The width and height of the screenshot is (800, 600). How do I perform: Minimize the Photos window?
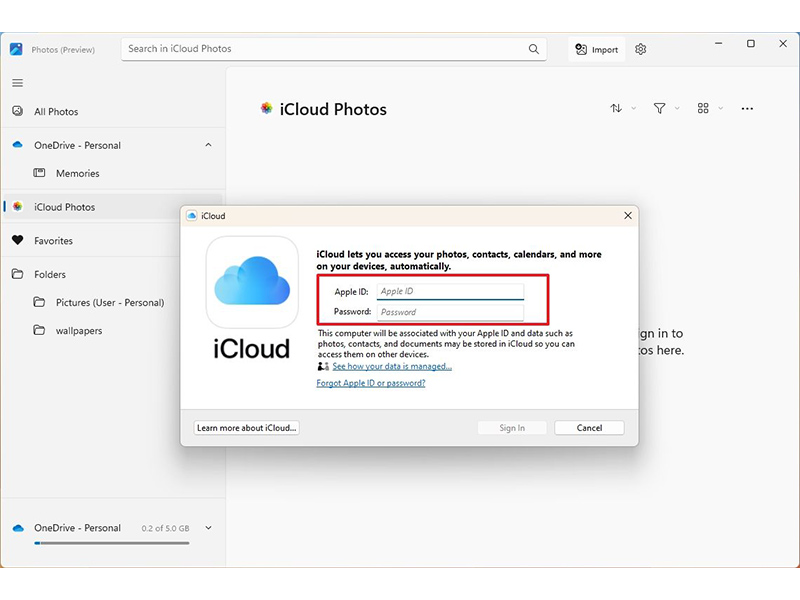pyautogui.click(x=718, y=44)
